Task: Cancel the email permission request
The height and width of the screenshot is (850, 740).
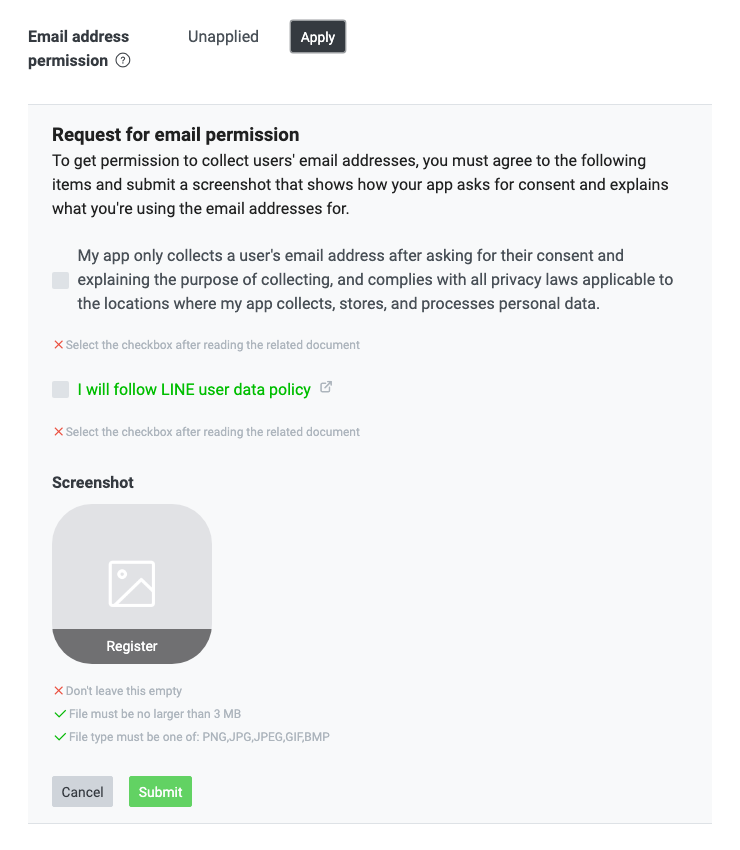Action: [x=82, y=792]
